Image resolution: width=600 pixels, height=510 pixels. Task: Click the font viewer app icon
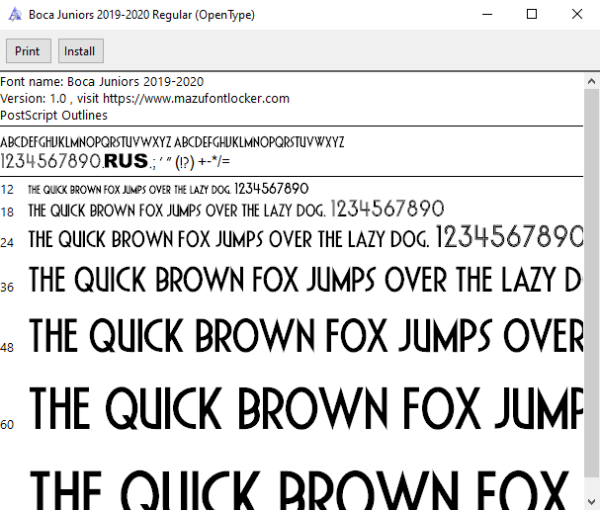[15, 15]
